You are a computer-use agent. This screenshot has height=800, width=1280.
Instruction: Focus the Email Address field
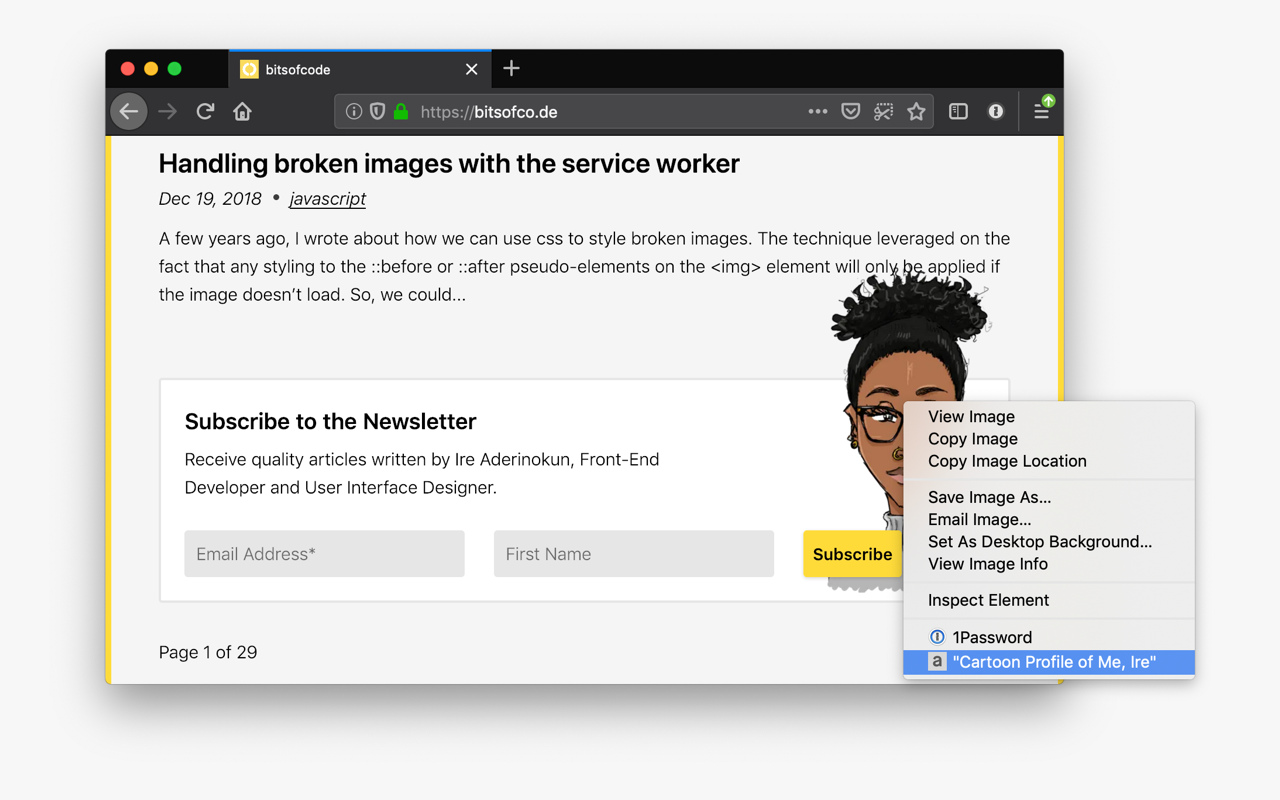coord(324,554)
